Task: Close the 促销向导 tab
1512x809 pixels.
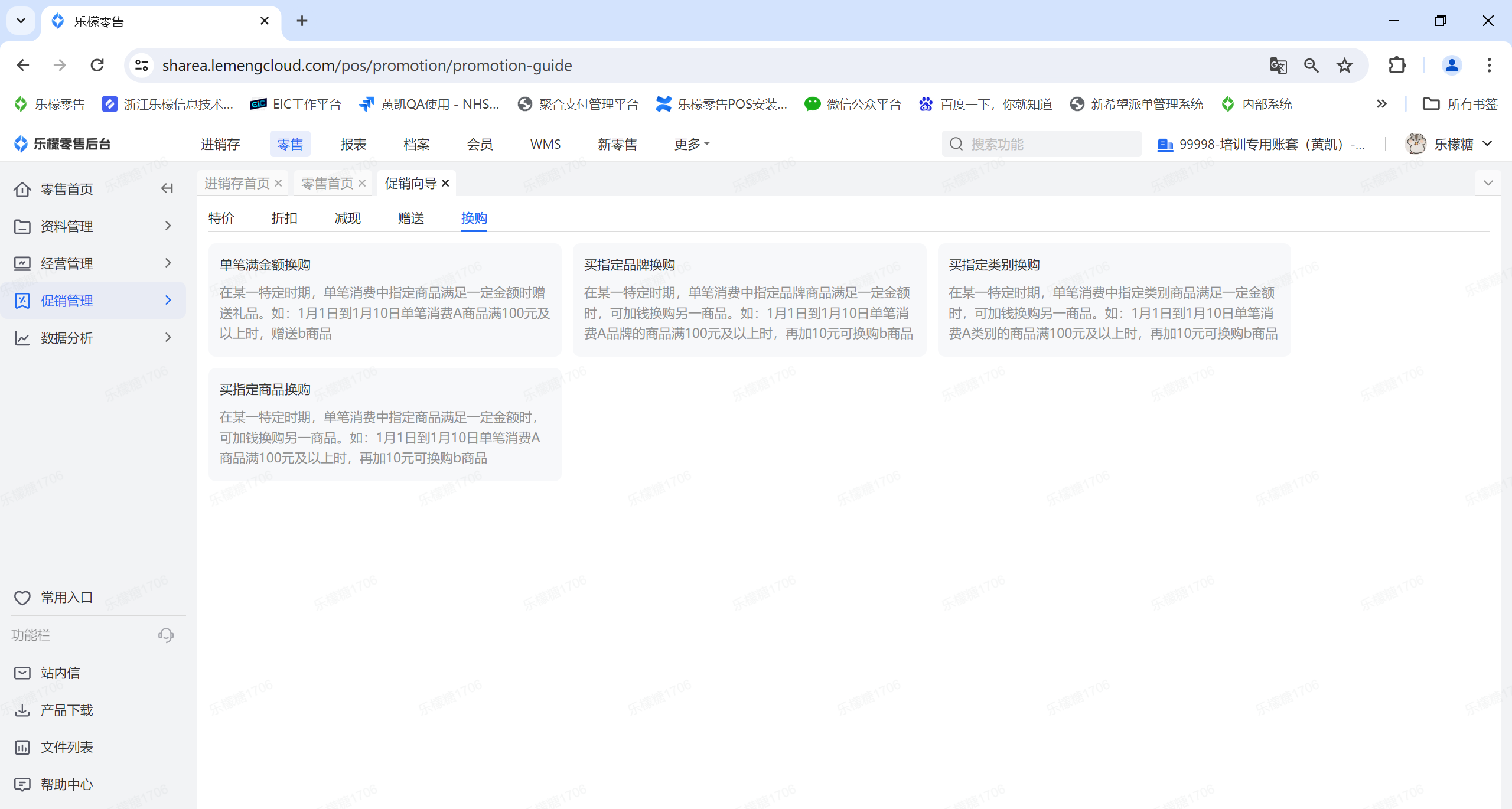Action: (445, 183)
